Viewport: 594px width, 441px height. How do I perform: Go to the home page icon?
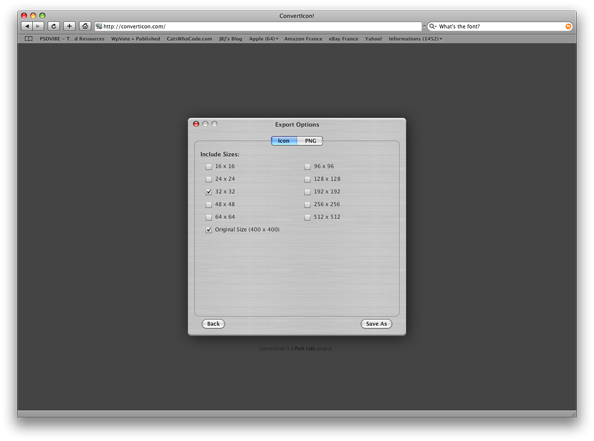tap(85, 26)
